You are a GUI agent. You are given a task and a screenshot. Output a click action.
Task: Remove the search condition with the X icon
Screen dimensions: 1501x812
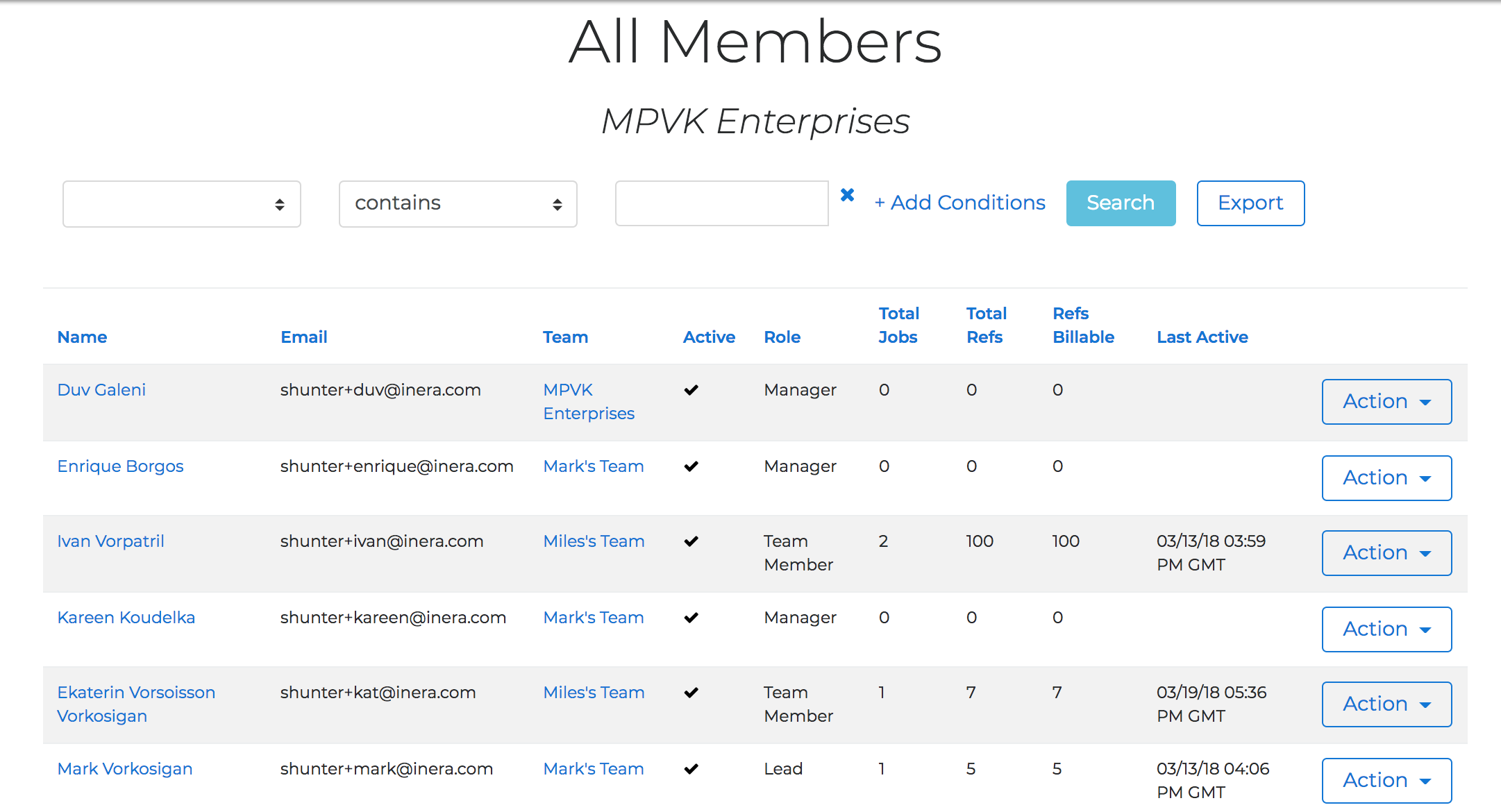tap(847, 195)
